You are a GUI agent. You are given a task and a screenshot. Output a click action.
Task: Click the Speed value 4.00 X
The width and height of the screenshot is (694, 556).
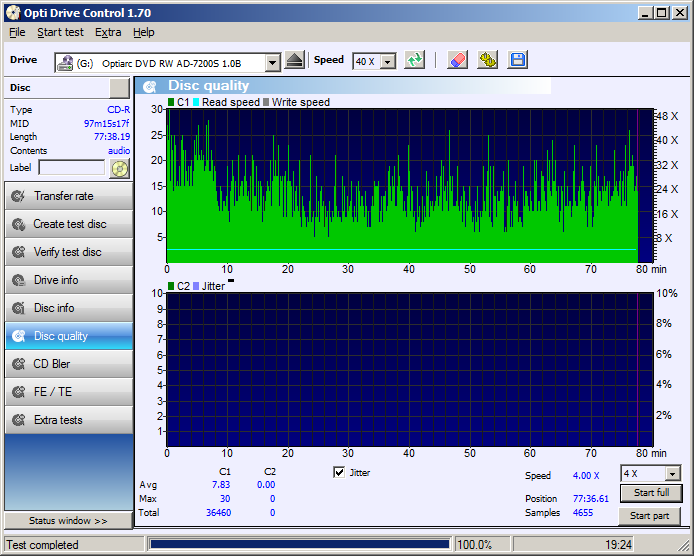586,476
